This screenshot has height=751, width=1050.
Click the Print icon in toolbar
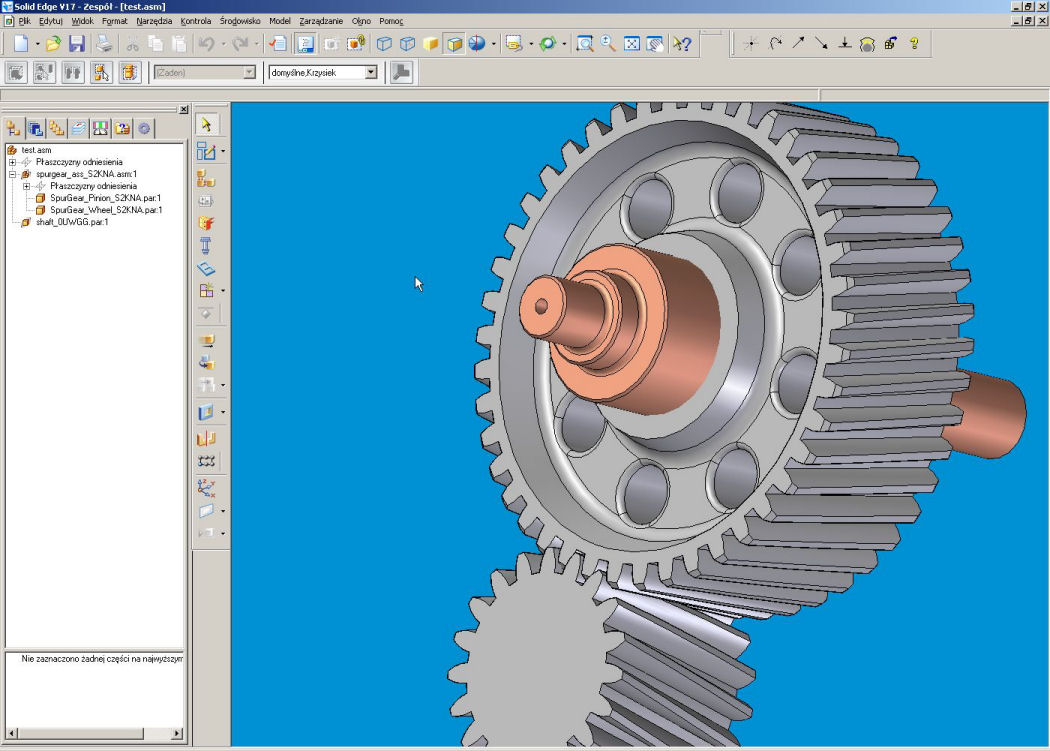tap(103, 44)
